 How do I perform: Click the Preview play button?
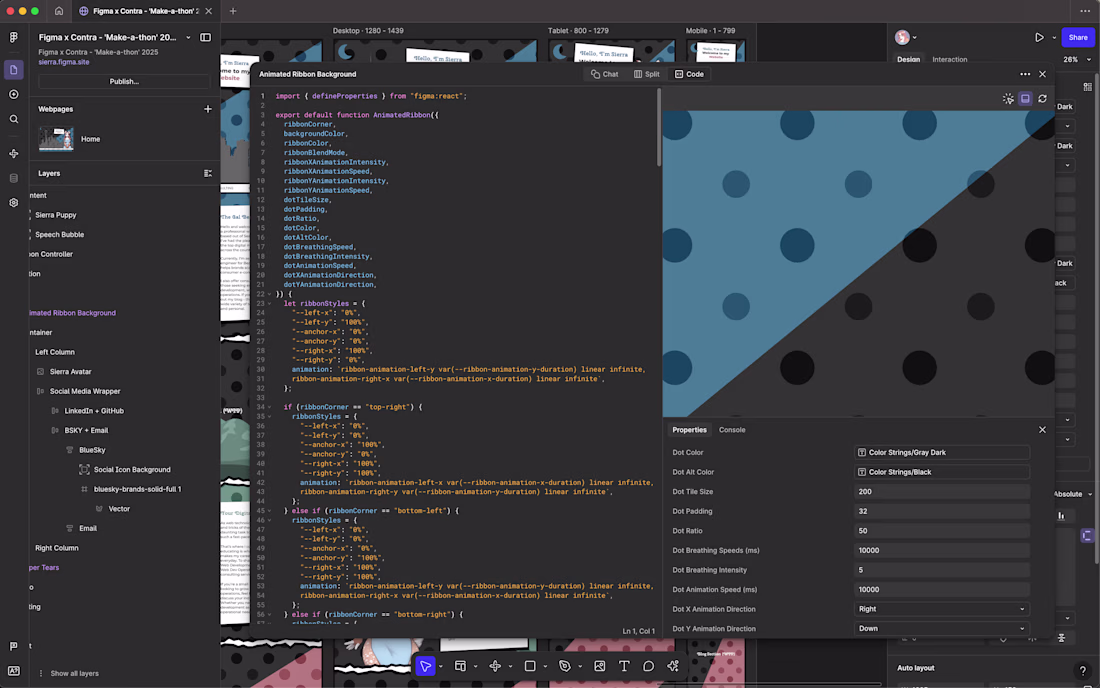[x=1039, y=37]
